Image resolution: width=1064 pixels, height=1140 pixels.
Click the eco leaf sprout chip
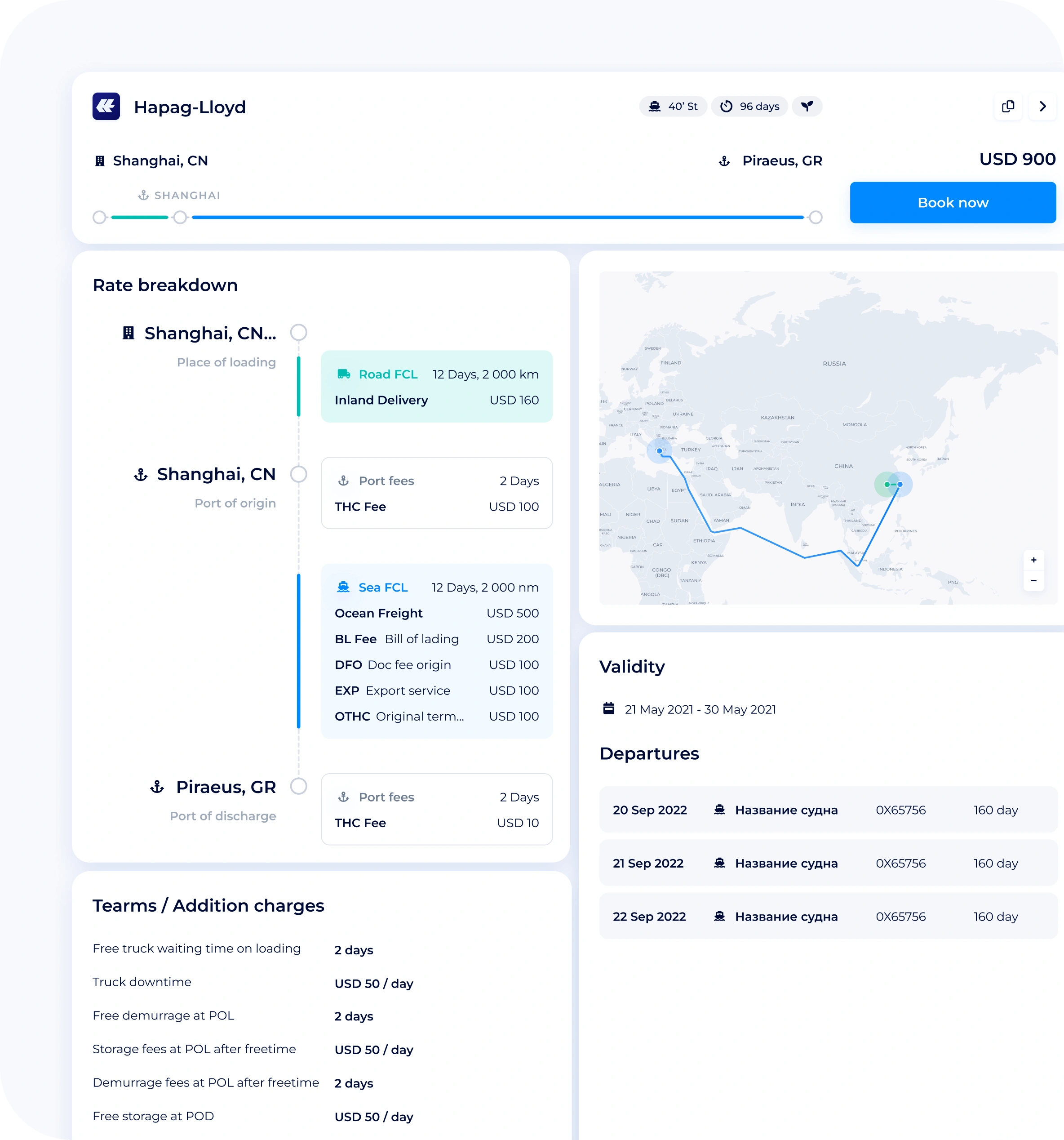807,107
